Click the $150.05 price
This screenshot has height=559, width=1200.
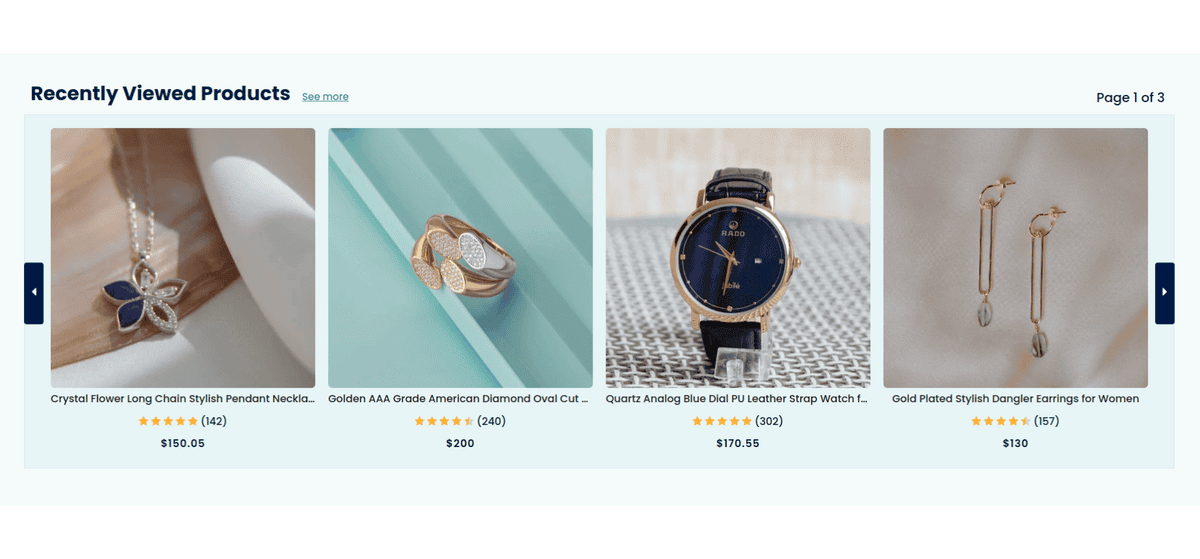(x=183, y=443)
